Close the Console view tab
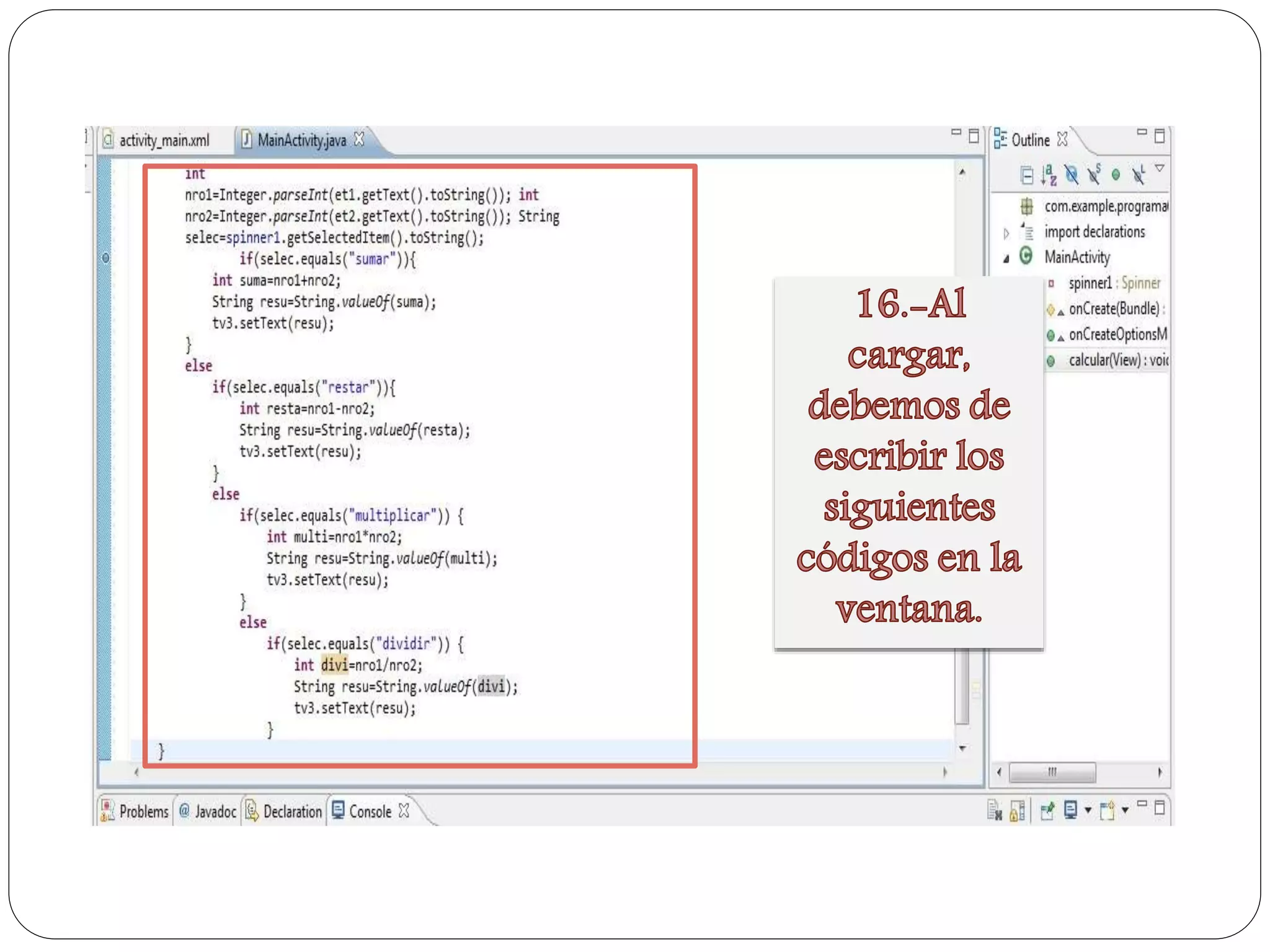Screen dimensions: 1270x952 404,811
